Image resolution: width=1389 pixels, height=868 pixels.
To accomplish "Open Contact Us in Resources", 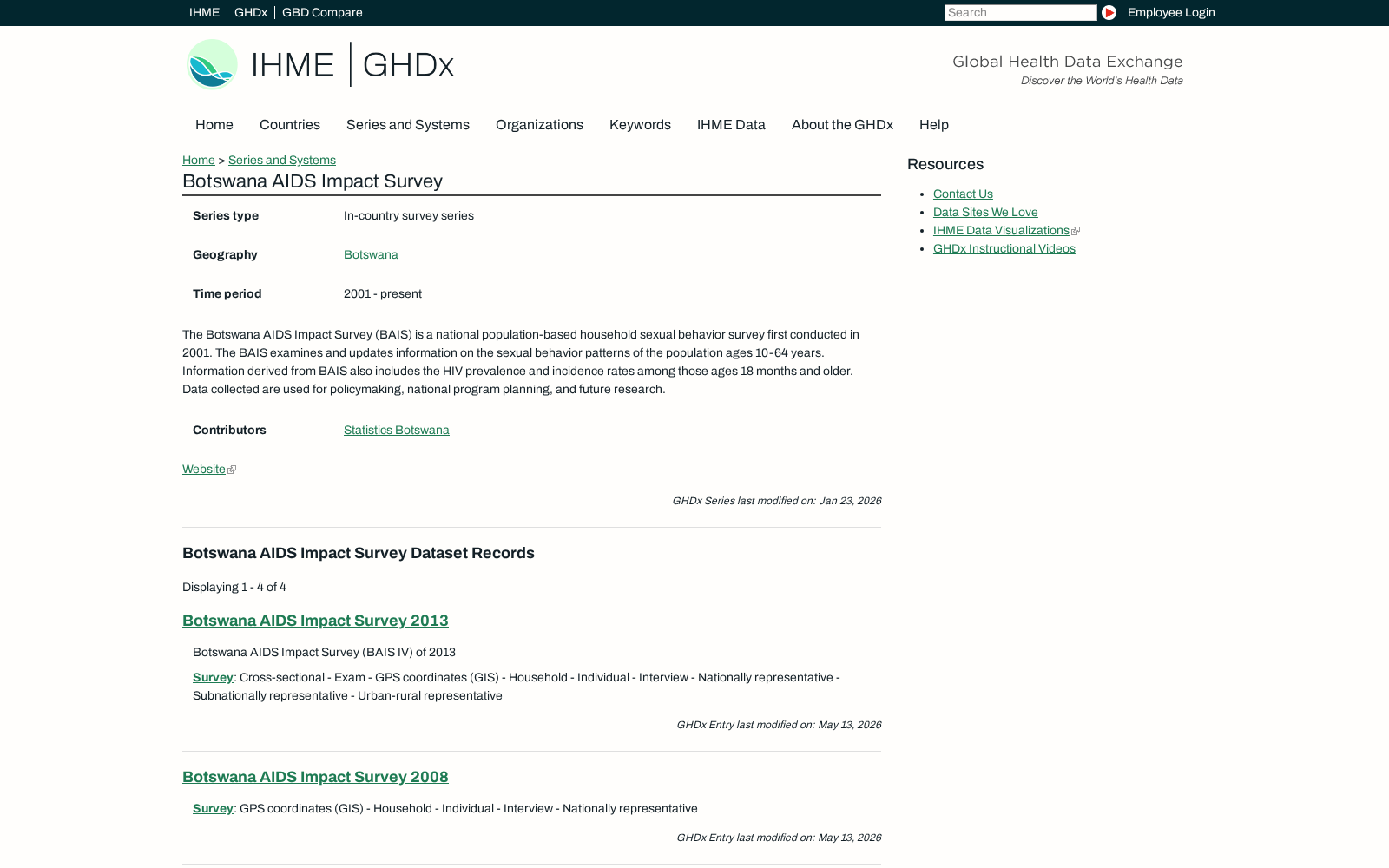I will tap(963, 194).
